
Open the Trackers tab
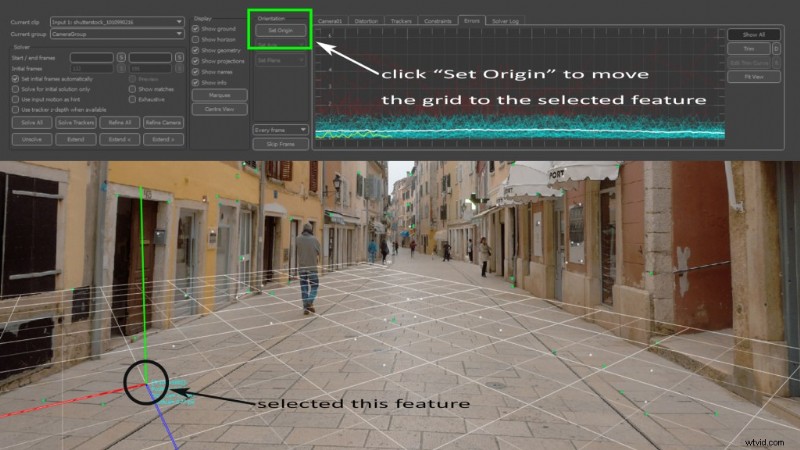coord(401,21)
